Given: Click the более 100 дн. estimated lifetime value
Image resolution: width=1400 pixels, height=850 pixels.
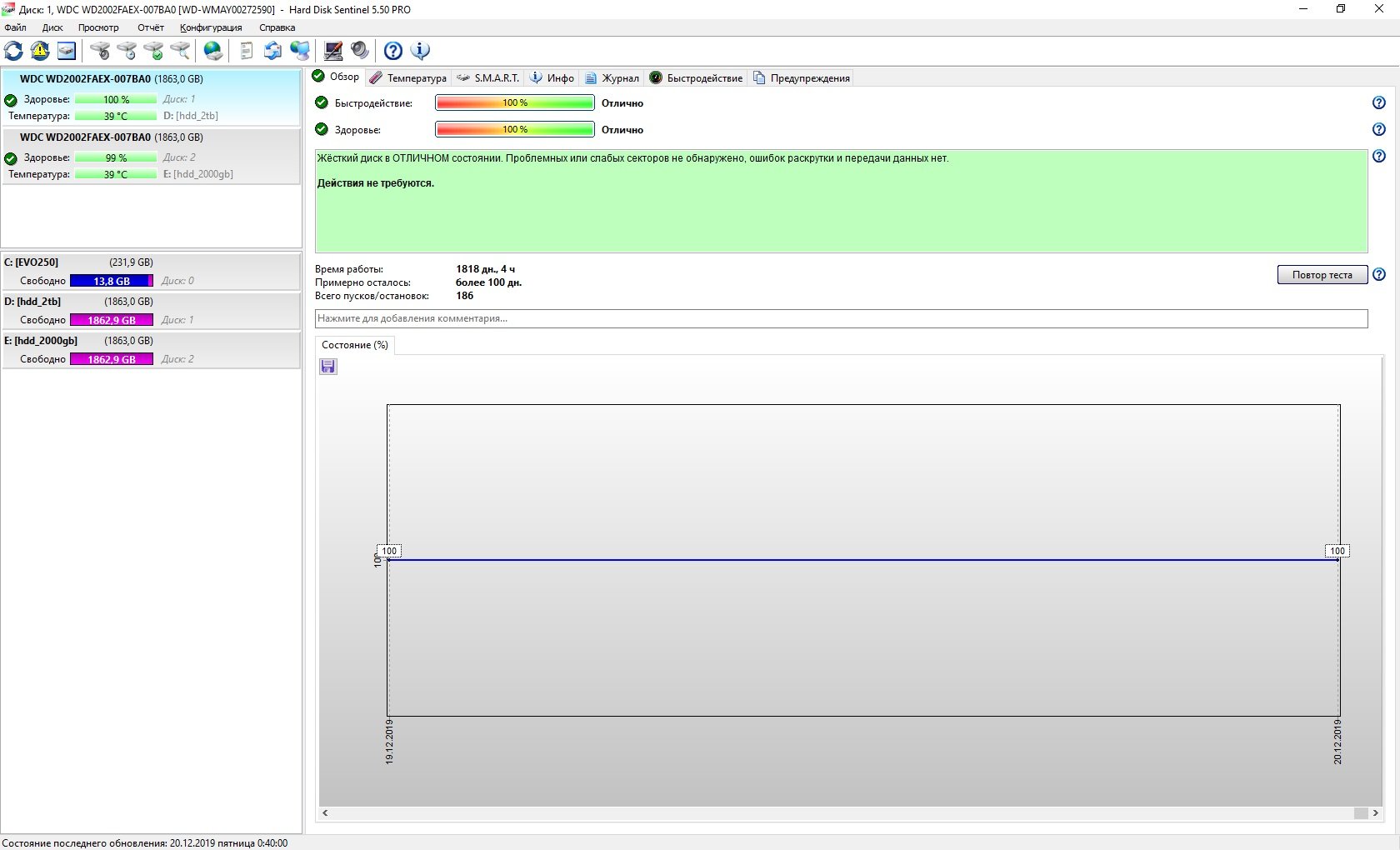Looking at the screenshot, I should [x=488, y=282].
